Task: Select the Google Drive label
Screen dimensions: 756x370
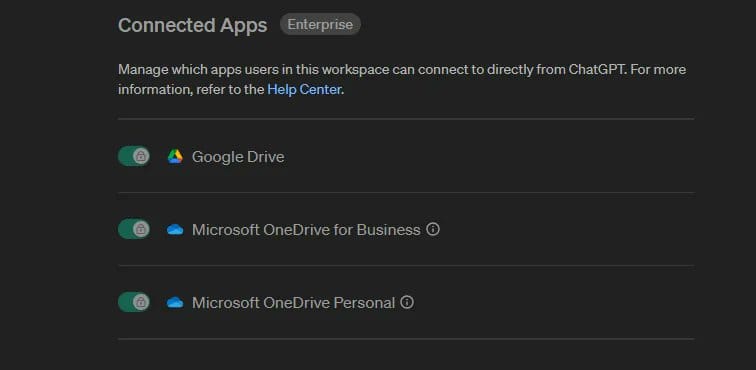Action: [238, 157]
